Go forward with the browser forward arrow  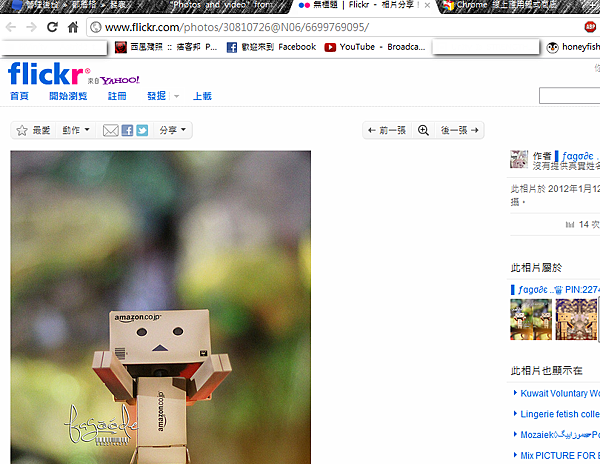point(31,27)
